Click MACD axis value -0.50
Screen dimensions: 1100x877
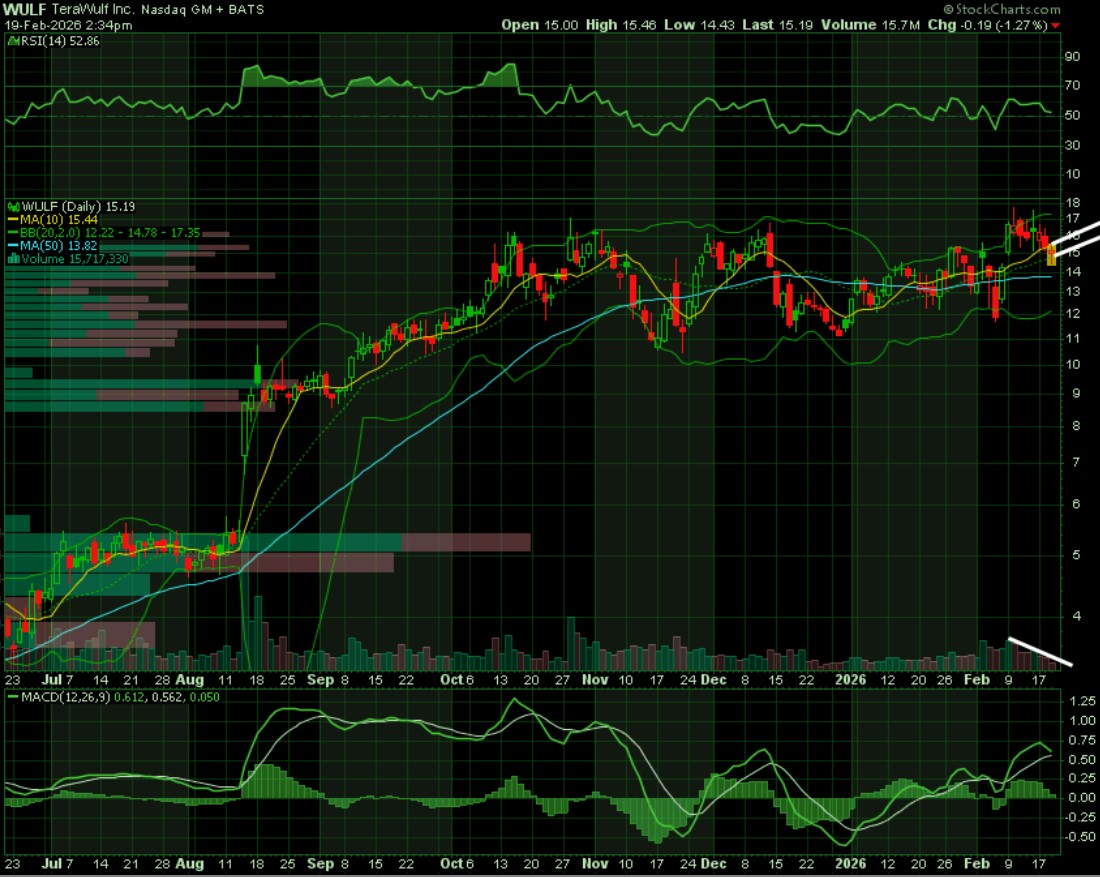[x=1081, y=837]
